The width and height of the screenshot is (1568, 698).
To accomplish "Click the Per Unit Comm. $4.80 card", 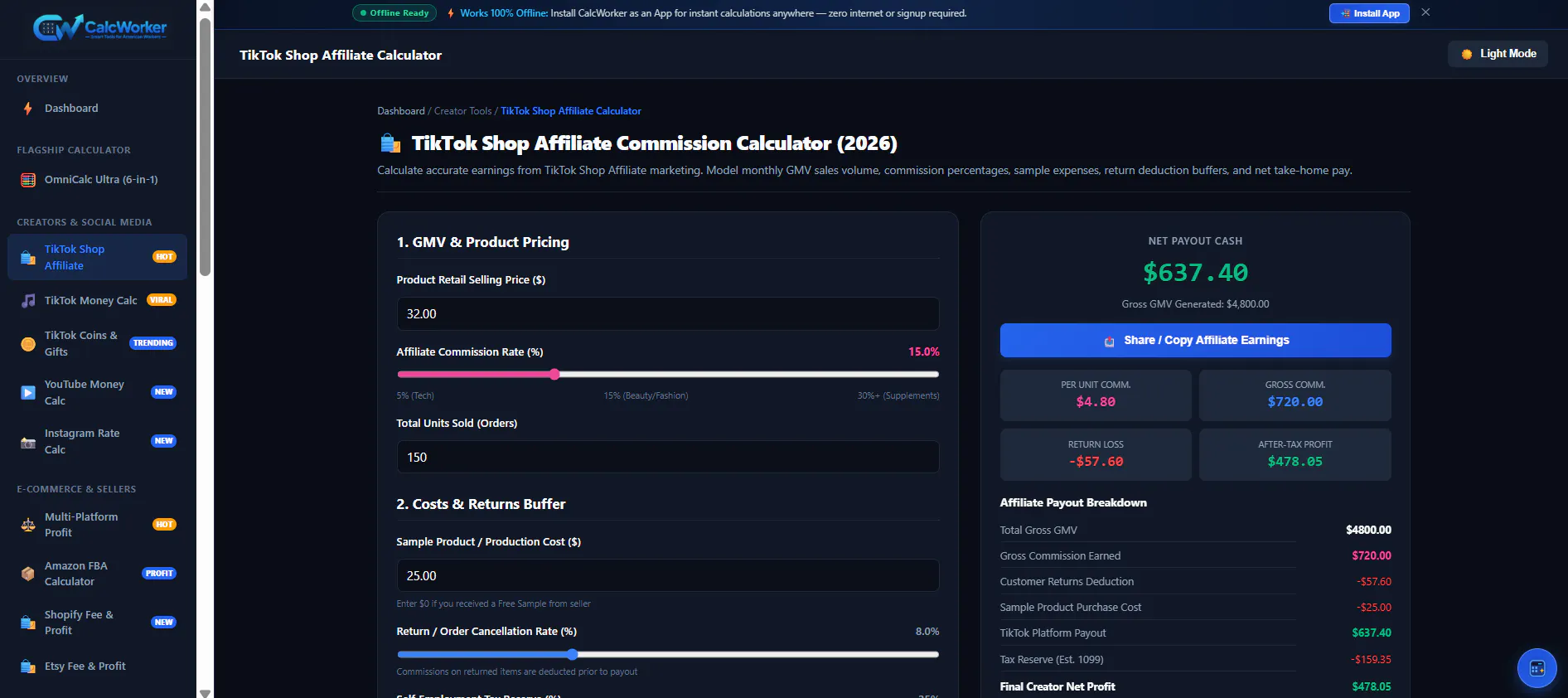I will [x=1096, y=395].
